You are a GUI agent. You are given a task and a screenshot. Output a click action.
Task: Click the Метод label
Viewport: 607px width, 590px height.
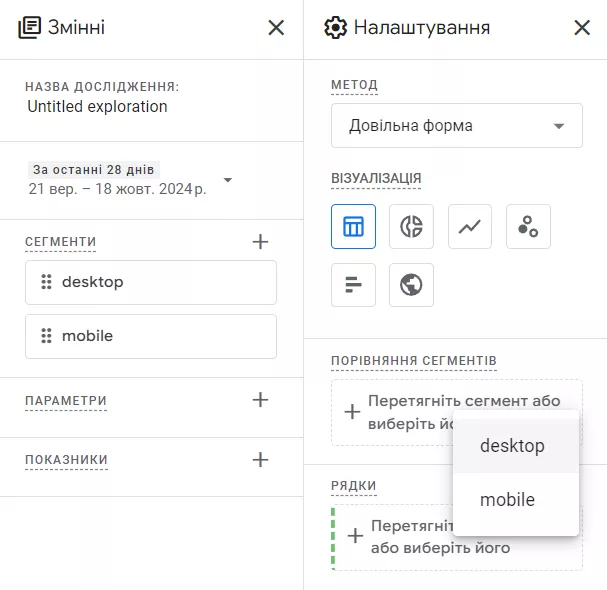(354, 85)
